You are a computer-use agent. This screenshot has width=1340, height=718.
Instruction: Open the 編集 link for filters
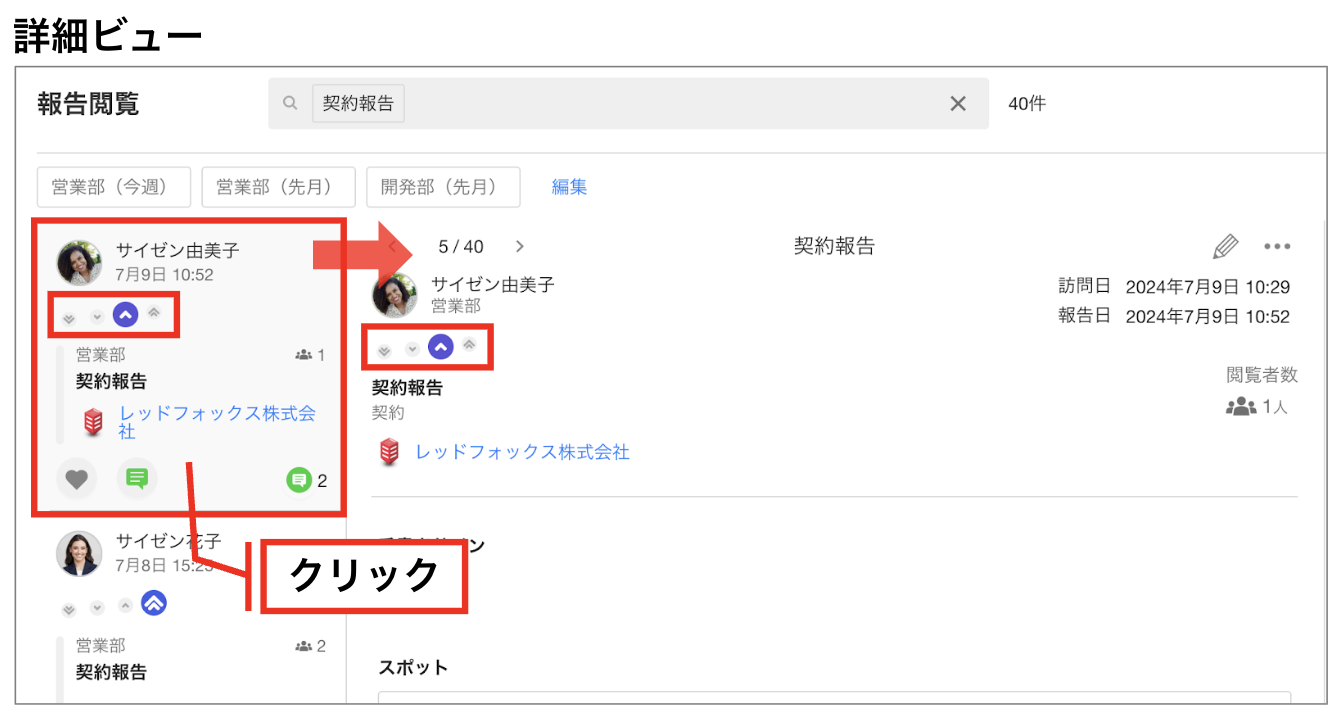coord(569,187)
